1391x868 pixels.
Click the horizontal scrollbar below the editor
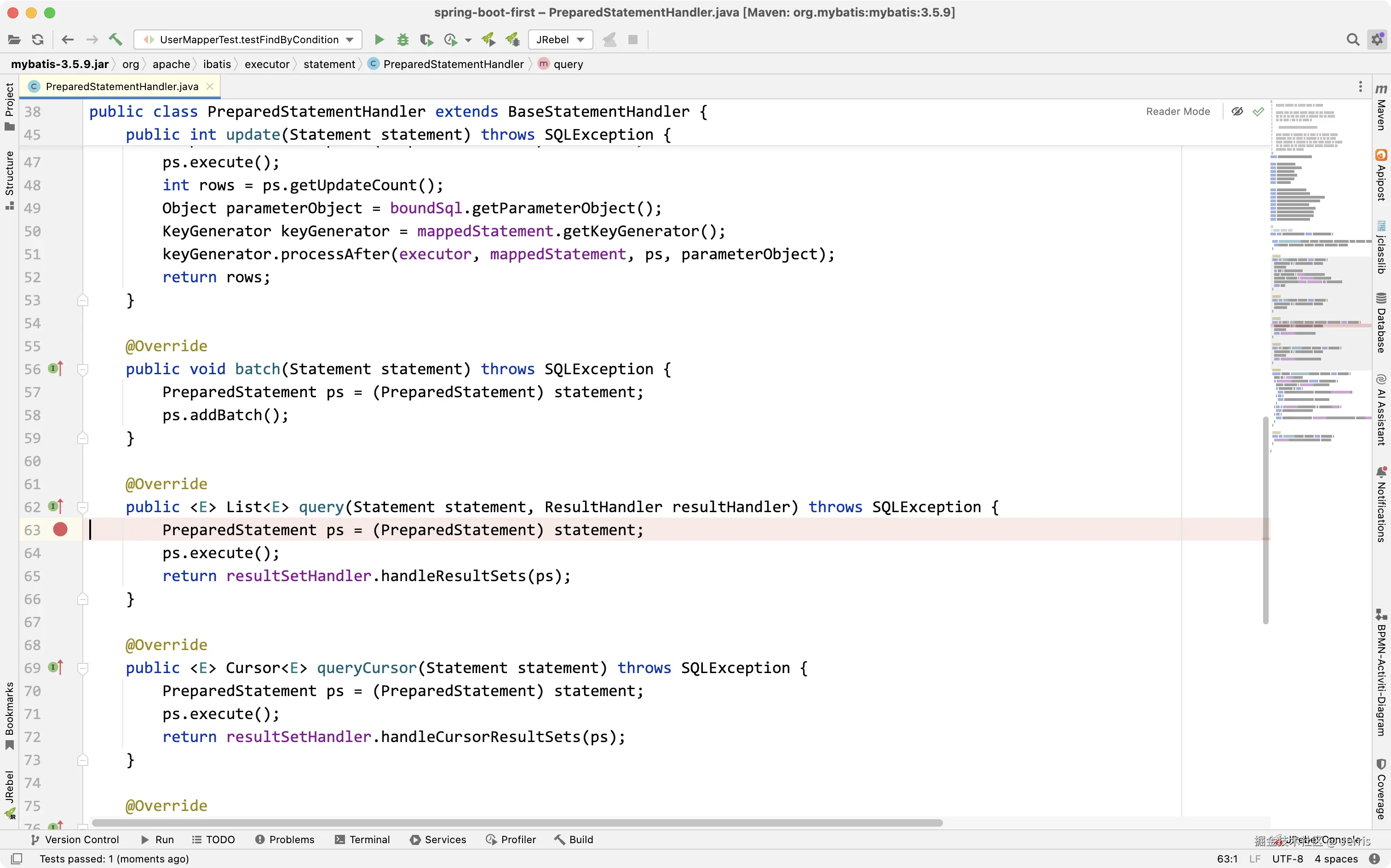(x=517, y=822)
